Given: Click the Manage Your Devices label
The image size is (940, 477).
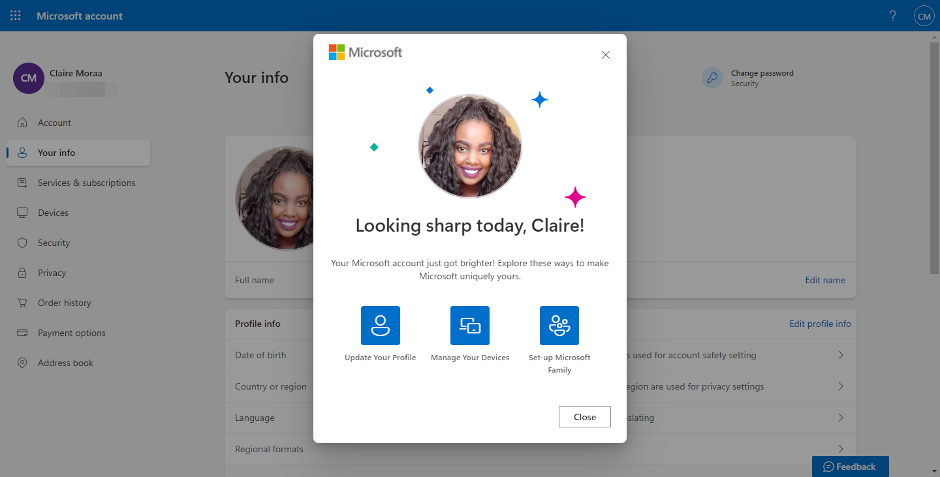Looking at the screenshot, I should coord(469,357).
